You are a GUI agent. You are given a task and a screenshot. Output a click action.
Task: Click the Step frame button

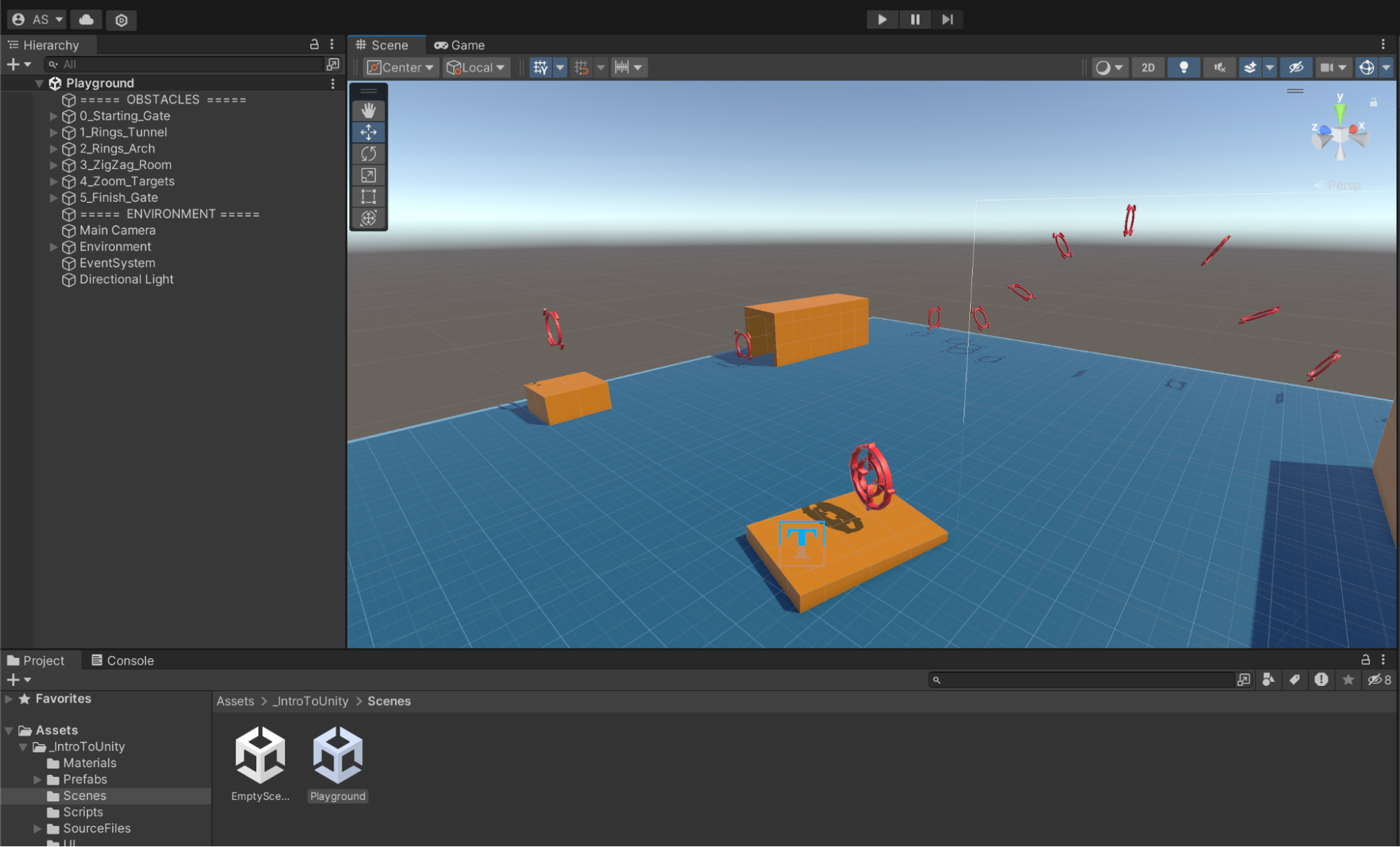click(947, 20)
